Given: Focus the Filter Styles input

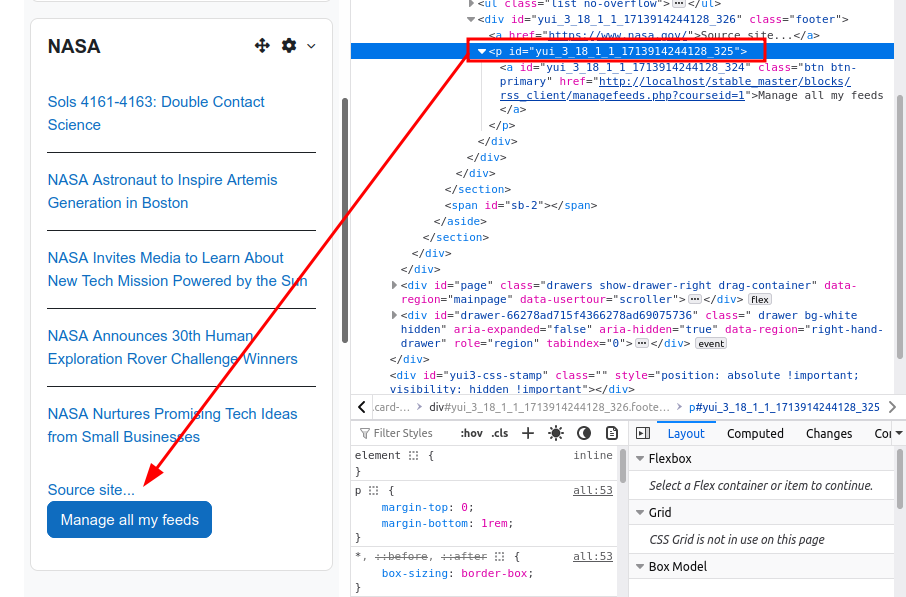Looking at the screenshot, I should [403, 433].
